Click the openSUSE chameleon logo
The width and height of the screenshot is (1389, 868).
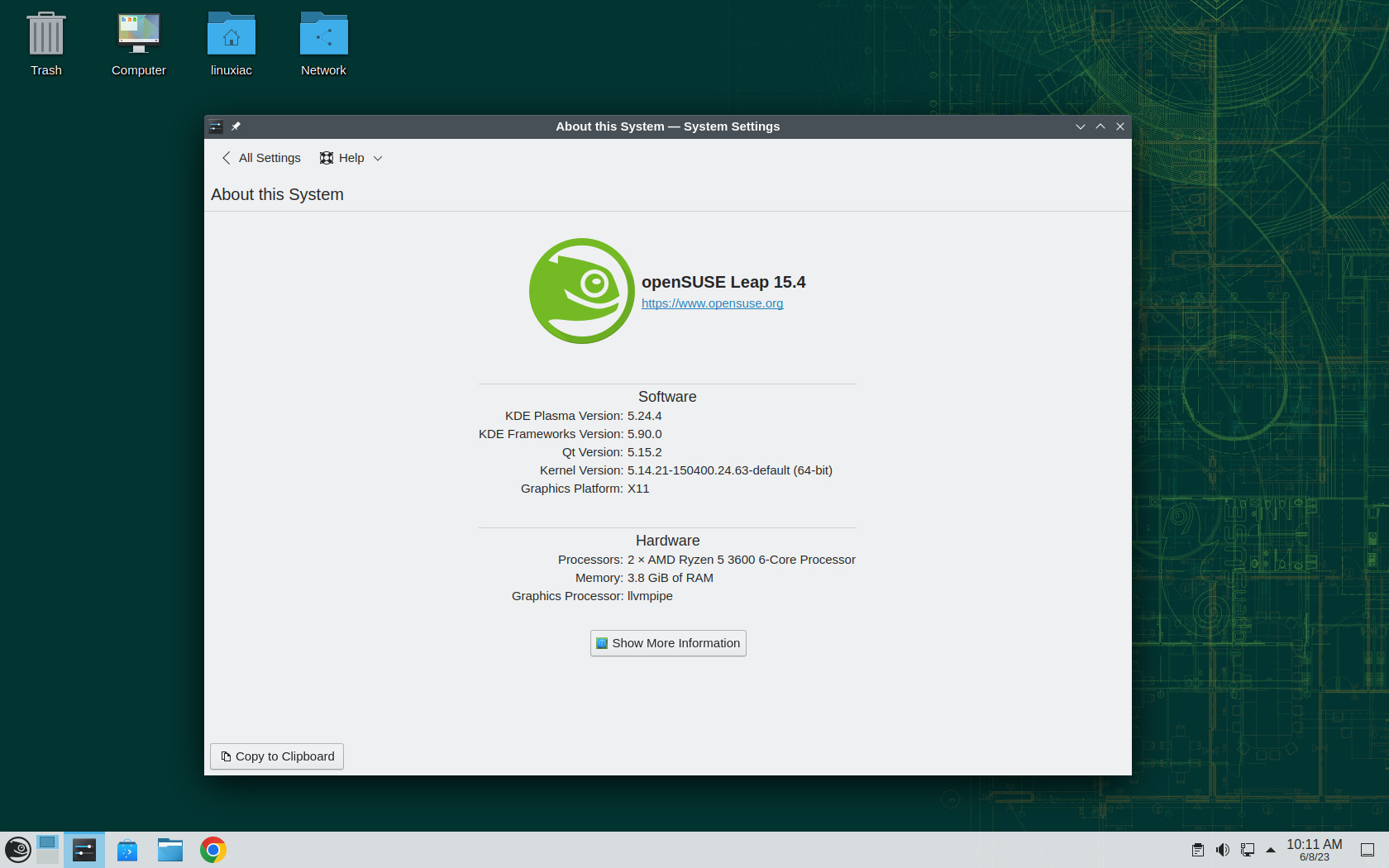tap(582, 291)
